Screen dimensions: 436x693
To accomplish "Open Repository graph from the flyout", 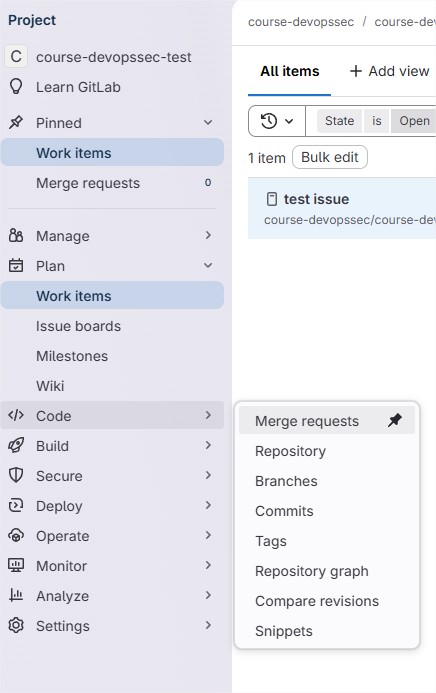I will 326,571.
